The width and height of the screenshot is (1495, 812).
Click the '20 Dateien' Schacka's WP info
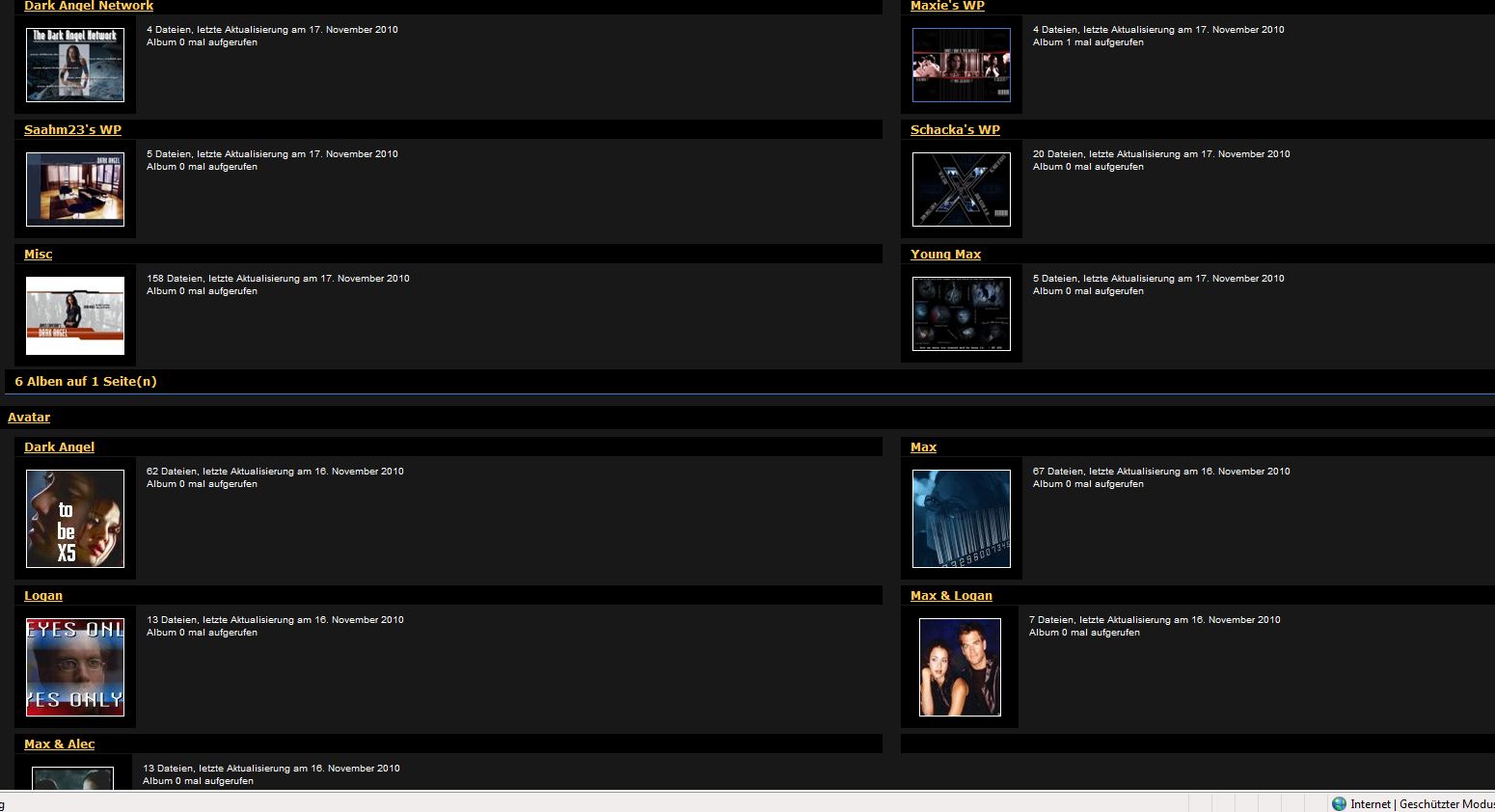click(1161, 154)
